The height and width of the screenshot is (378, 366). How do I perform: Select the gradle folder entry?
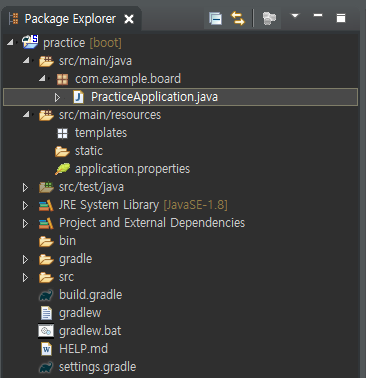click(x=76, y=259)
